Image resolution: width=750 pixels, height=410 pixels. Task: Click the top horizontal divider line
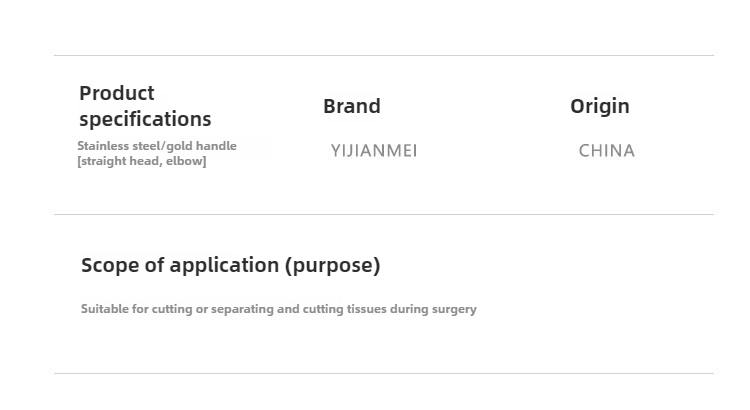pyautogui.click(x=384, y=56)
